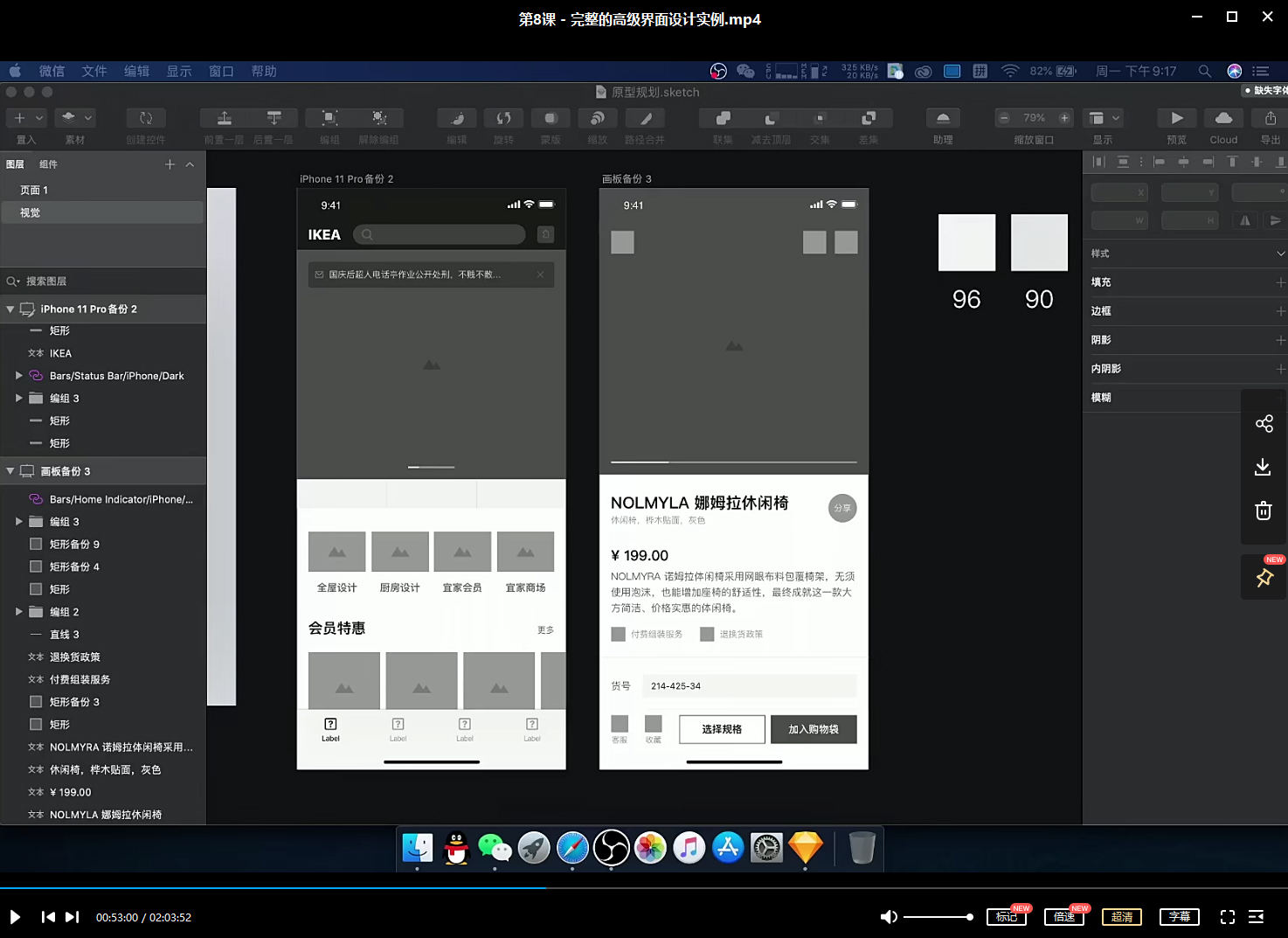Switch to the 组件 tab

[x=48, y=164]
